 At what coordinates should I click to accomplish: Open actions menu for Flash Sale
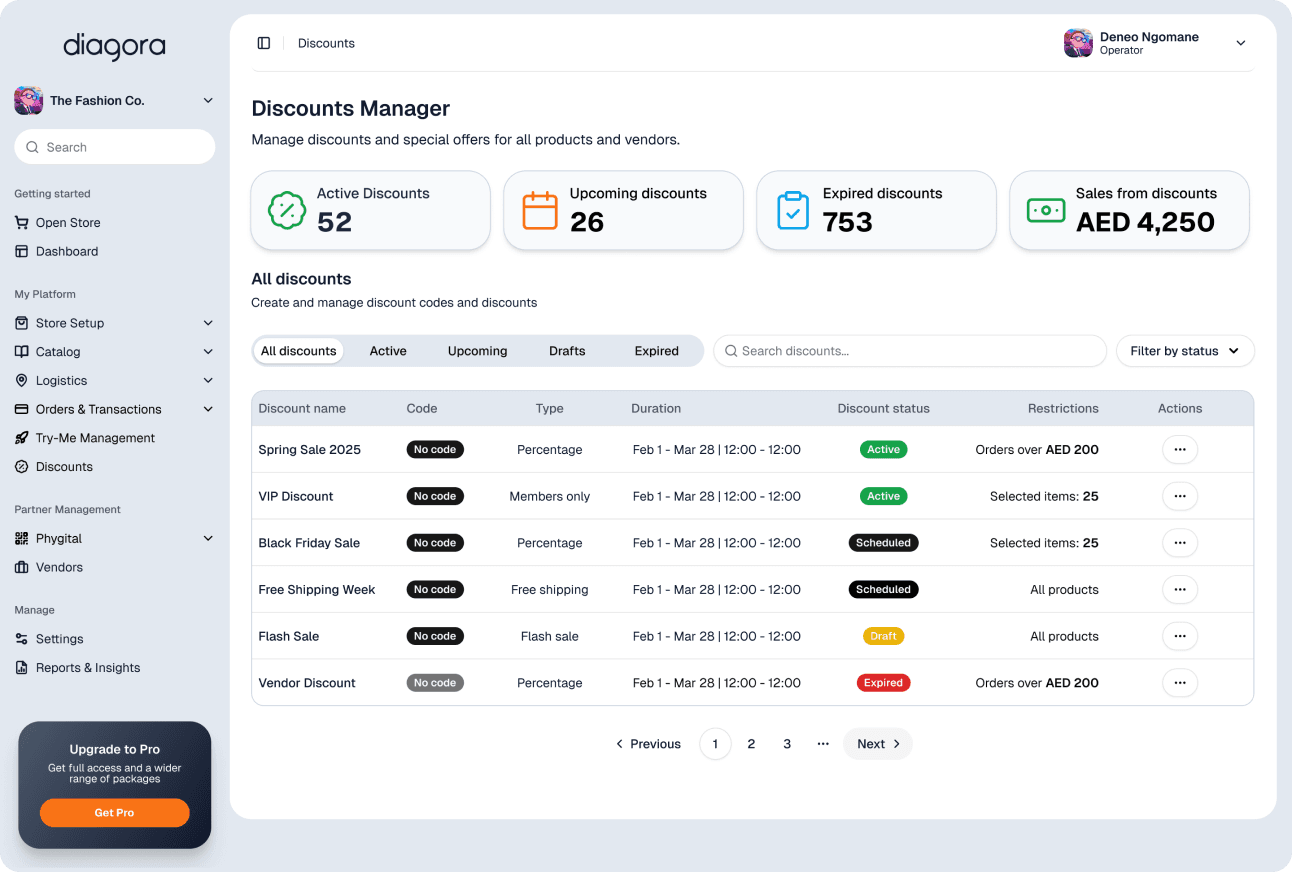coord(1180,635)
